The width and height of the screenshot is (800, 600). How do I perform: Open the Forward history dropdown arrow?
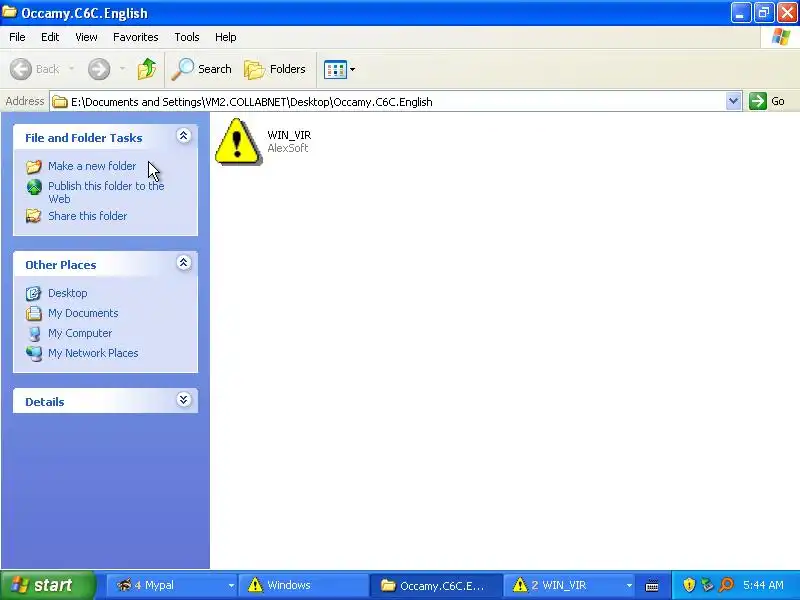point(122,69)
